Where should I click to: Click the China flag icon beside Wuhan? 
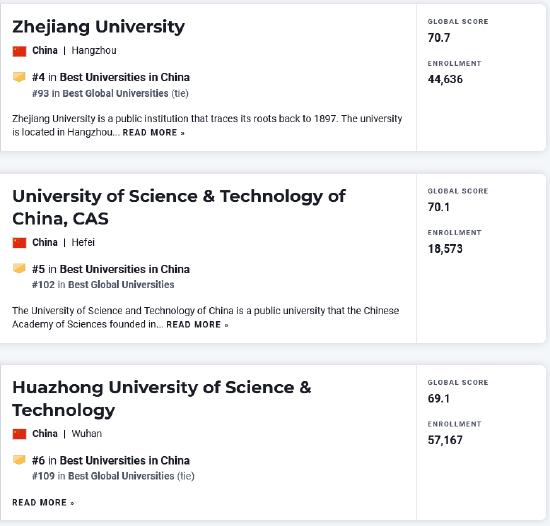(19, 434)
